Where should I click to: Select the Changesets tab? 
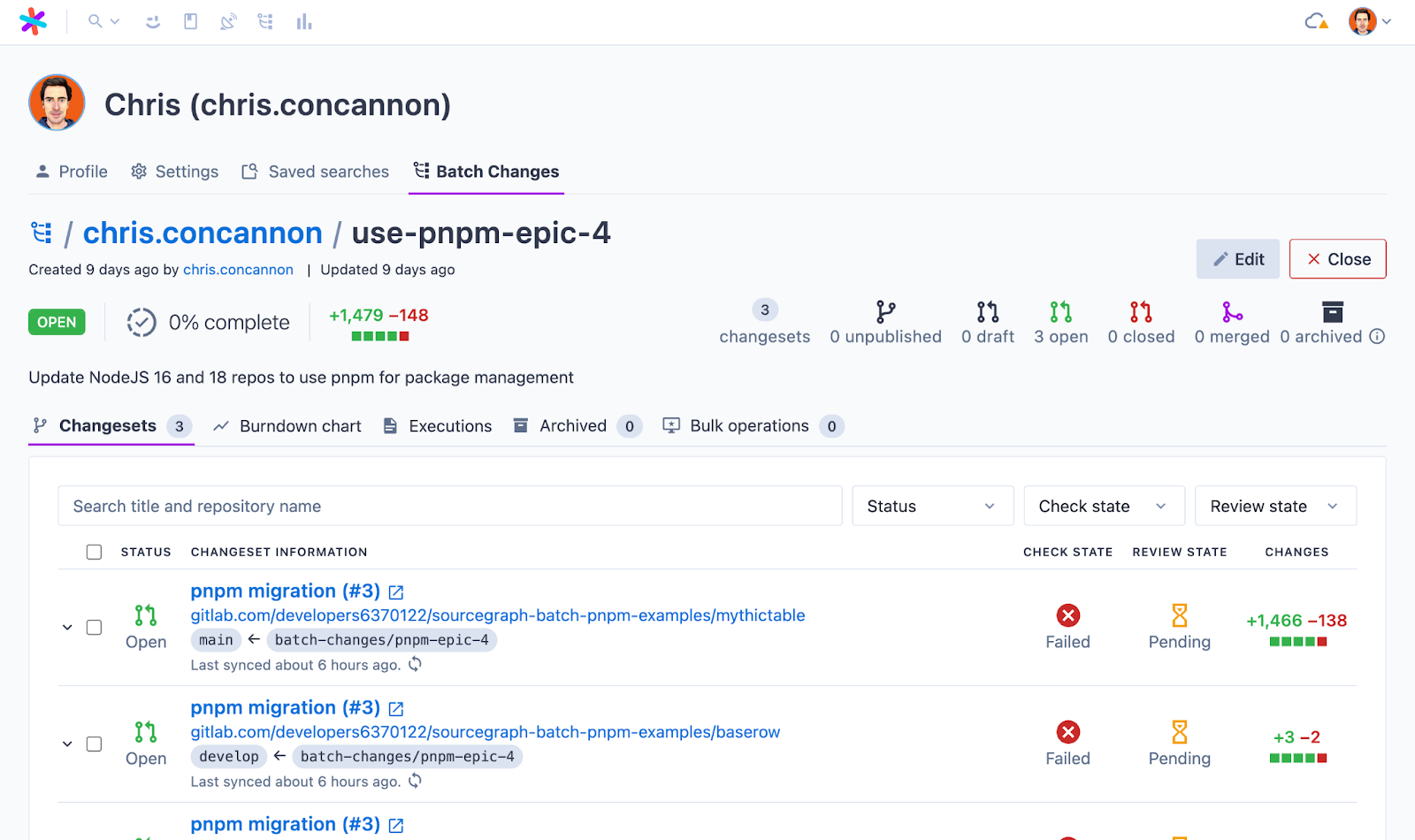point(111,426)
